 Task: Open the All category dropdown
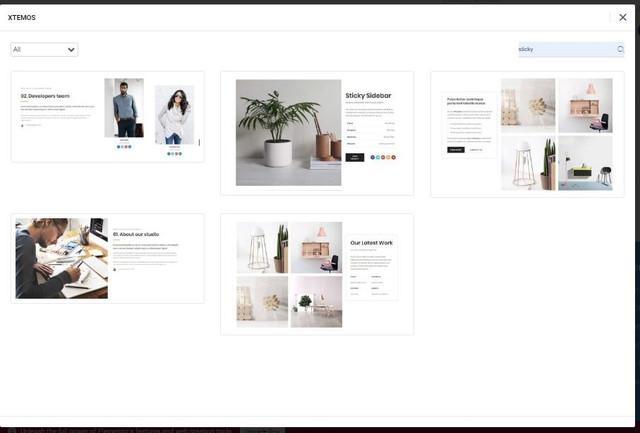pyautogui.click(x=44, y=49)
